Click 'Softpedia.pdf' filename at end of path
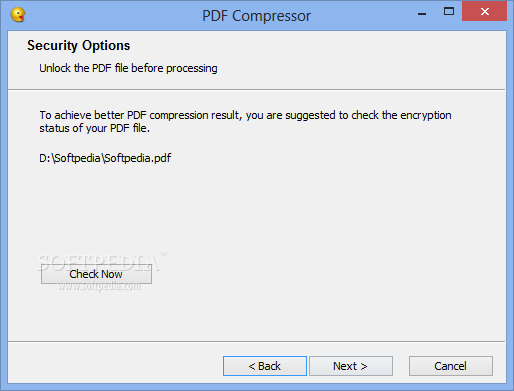514x391 pixels. pyautogui.click(x=138, y=158)
